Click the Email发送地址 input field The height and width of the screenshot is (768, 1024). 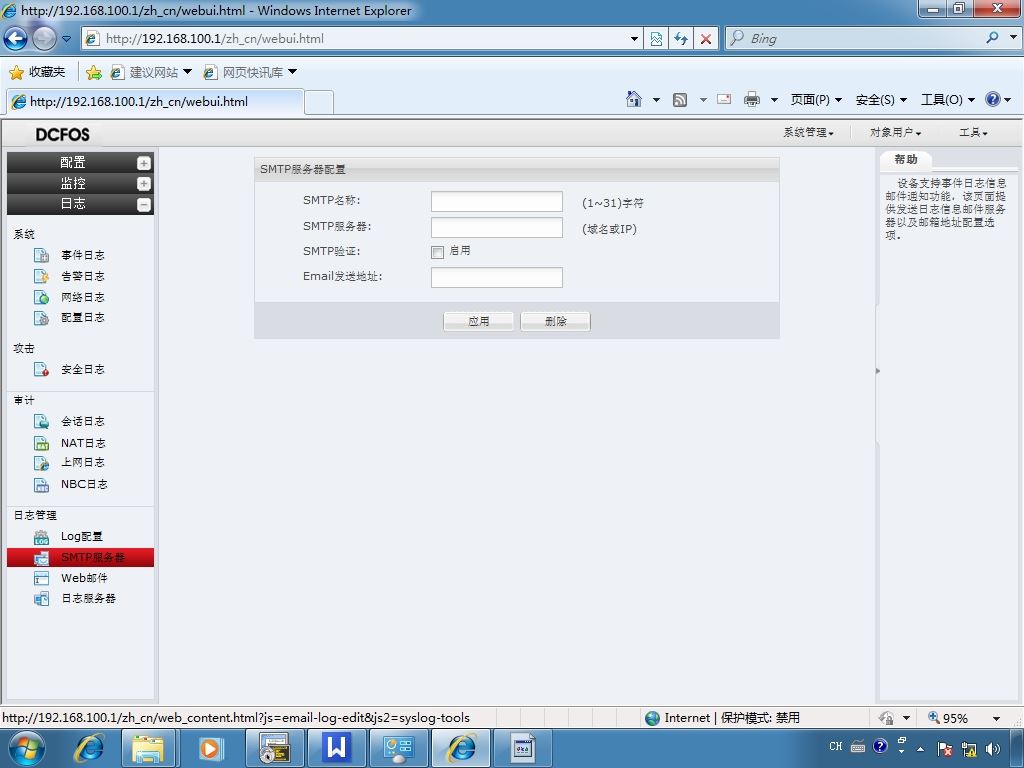click(496, 278)
